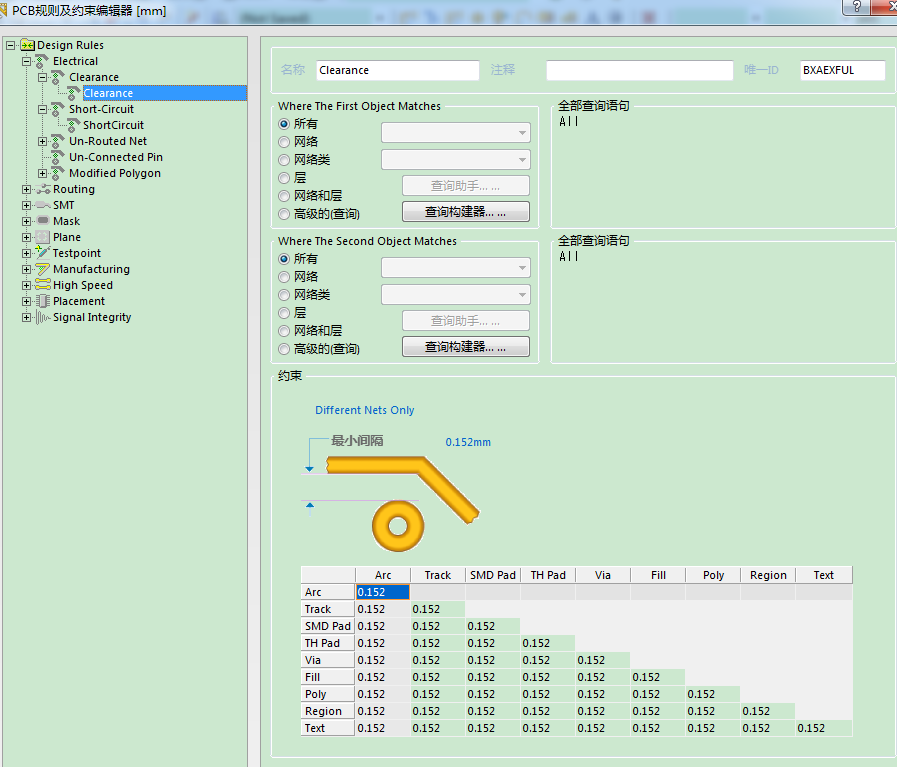Click the SMT category icon

43,205
